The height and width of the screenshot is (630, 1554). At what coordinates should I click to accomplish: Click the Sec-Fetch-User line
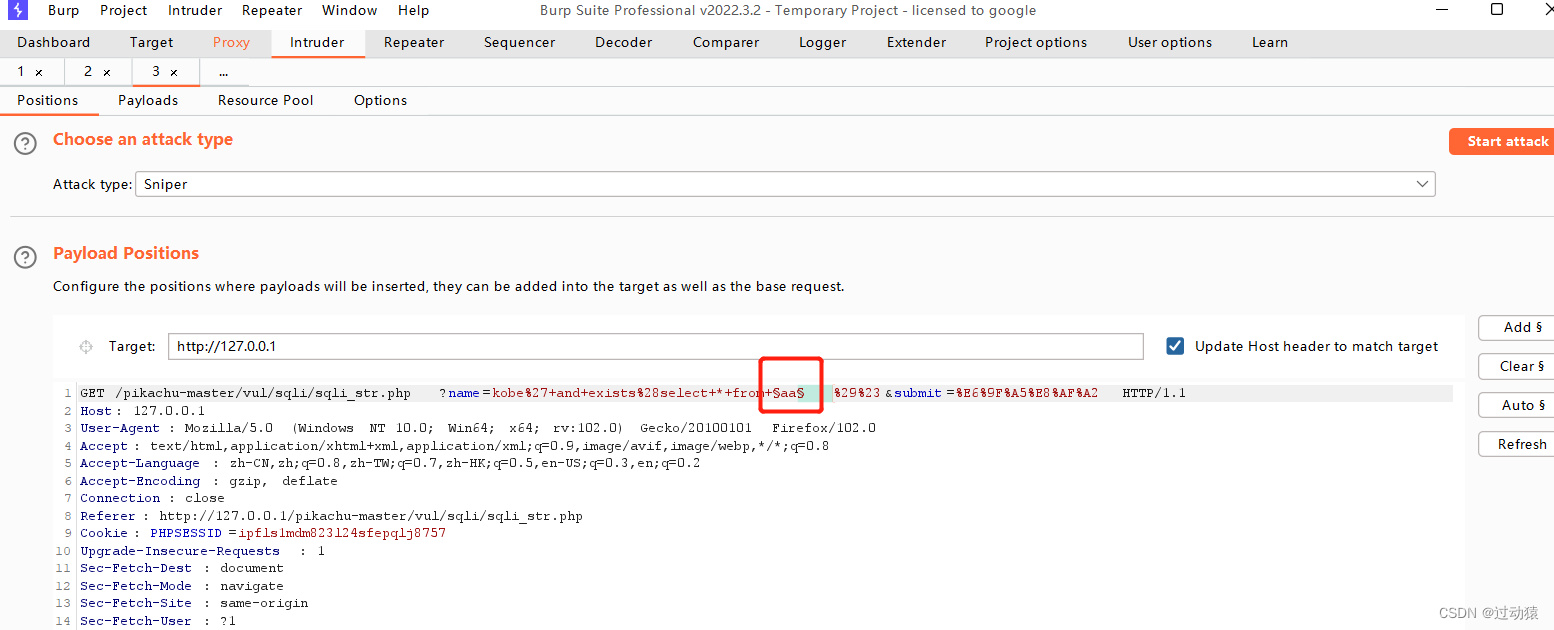(x=158, y=621)
